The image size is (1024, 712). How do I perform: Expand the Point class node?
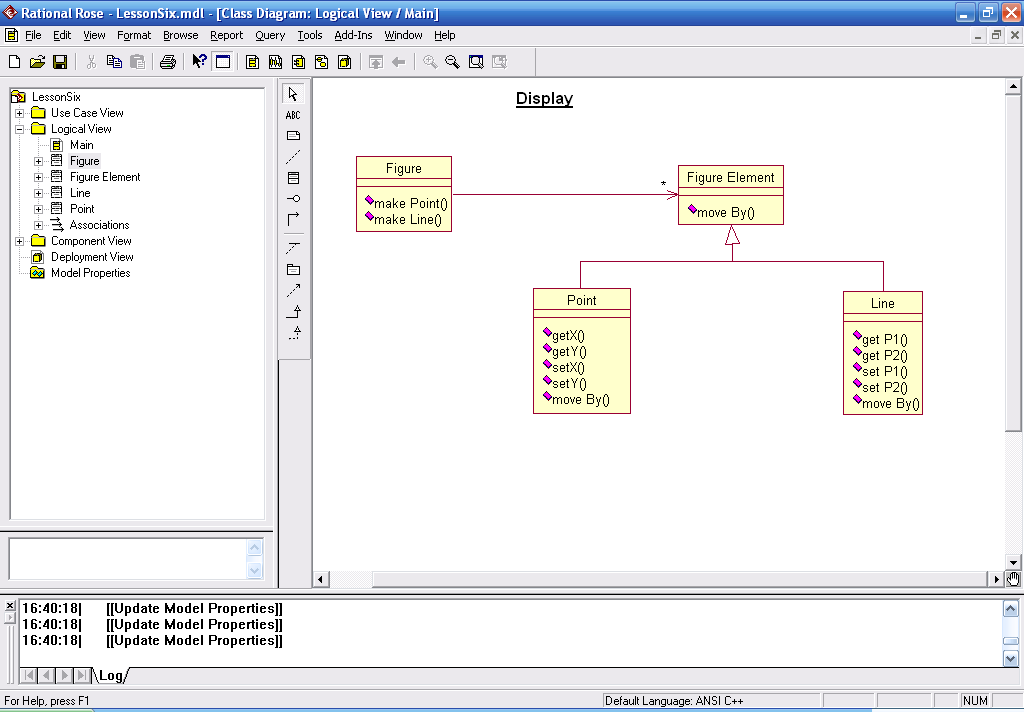[x=39, y=209]
